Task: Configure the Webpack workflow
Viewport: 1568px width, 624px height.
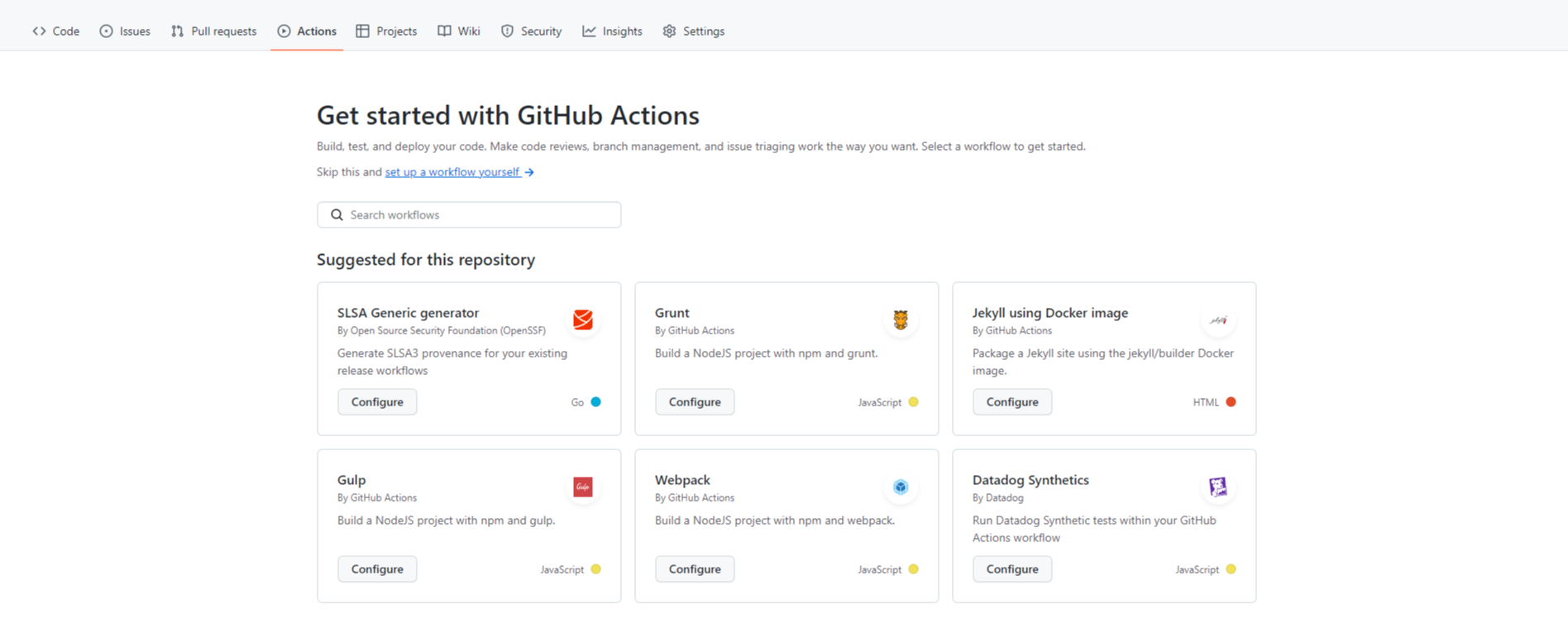Action: coord(695,569)
